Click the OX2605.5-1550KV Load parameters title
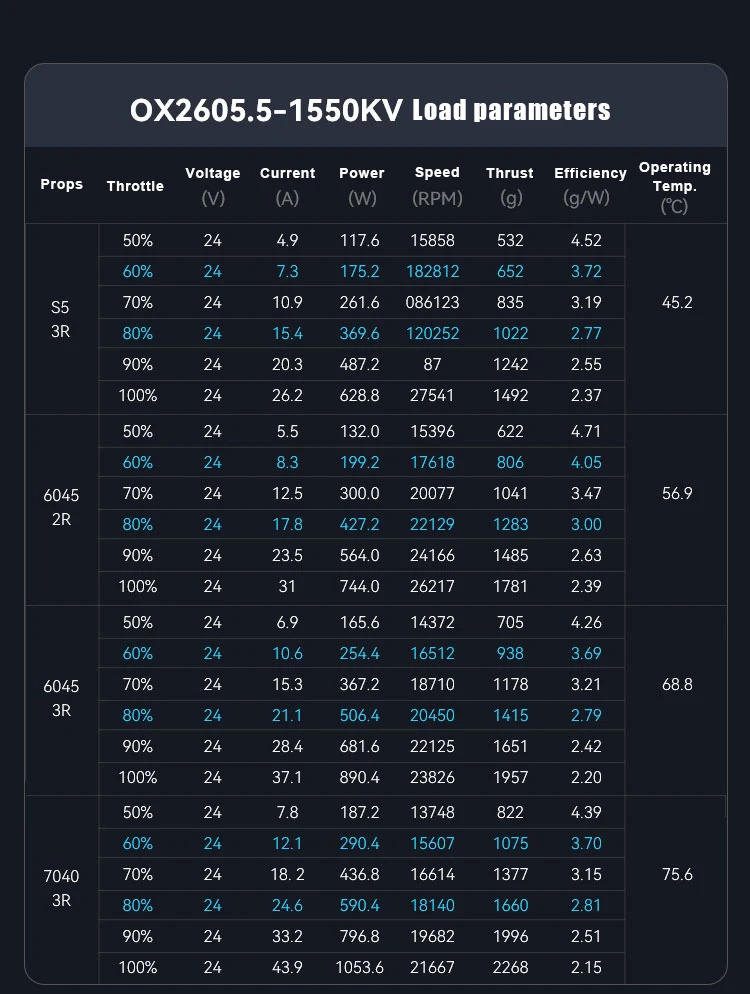 click(x=370, y=109)
